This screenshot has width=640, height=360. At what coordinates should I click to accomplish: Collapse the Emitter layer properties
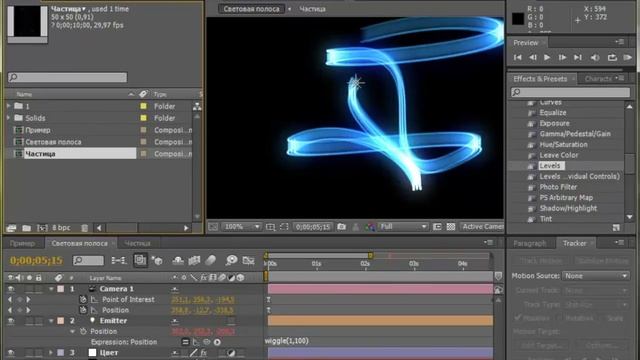[51, 321]
